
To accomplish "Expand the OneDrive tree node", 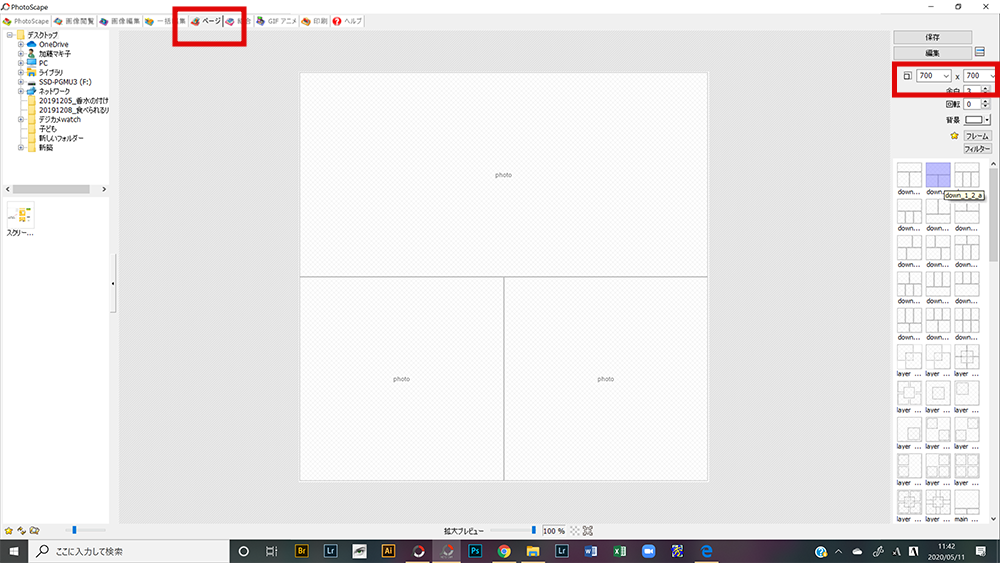I will pyautogui.click(x=20, y=45).
